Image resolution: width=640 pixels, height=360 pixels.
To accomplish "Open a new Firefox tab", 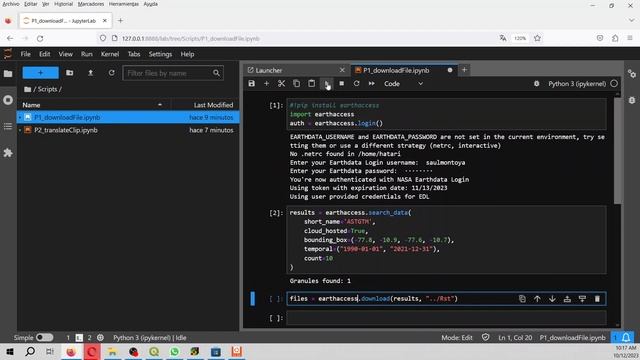I will 120,20.
